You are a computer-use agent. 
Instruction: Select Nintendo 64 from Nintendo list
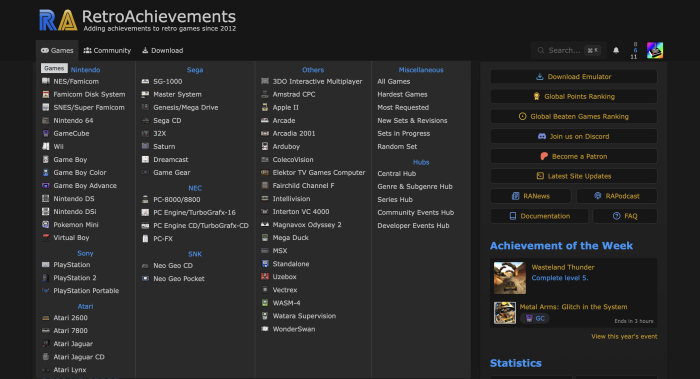tap(73, 121)
